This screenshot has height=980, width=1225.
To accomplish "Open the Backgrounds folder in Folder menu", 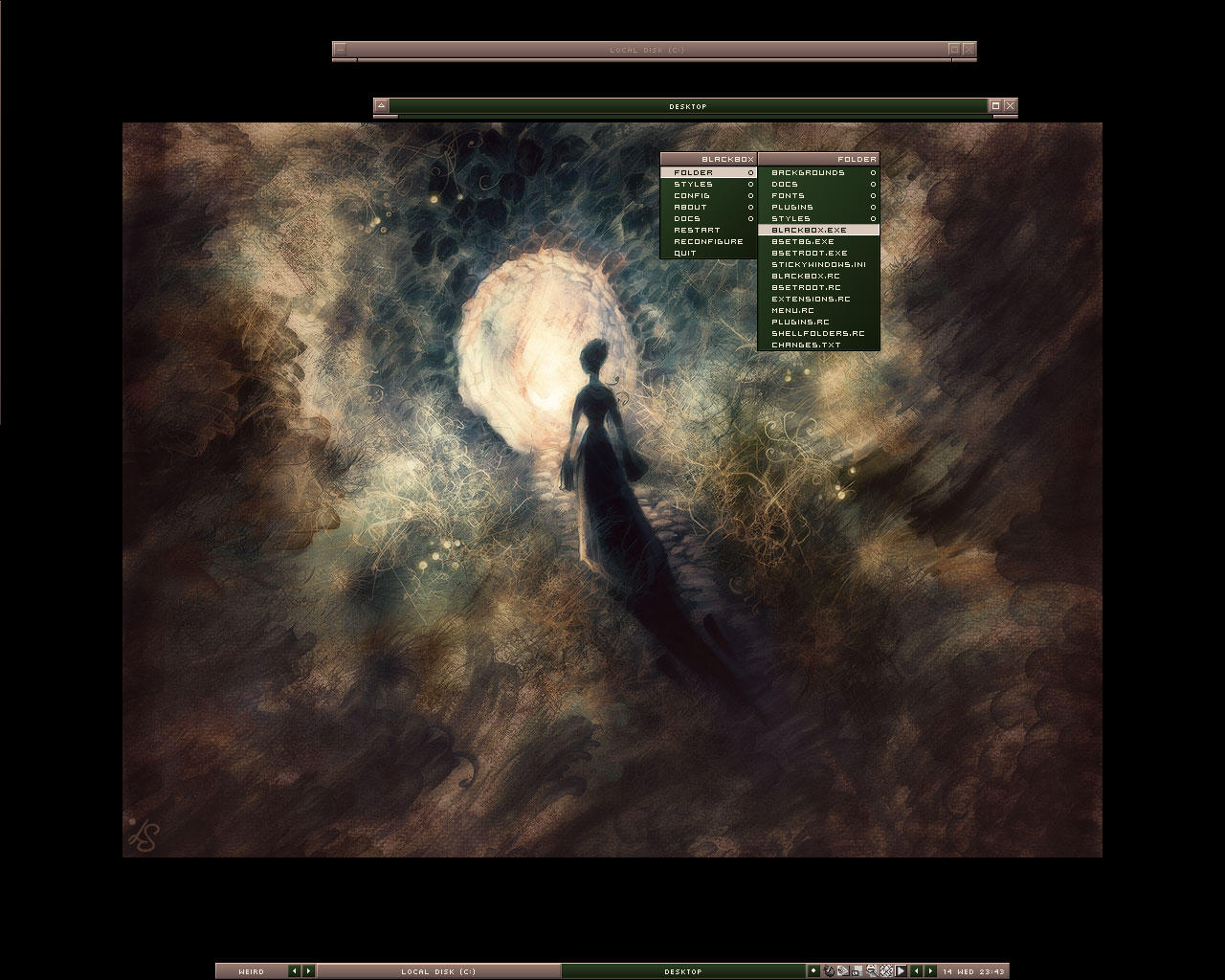I will click(818, 172).
